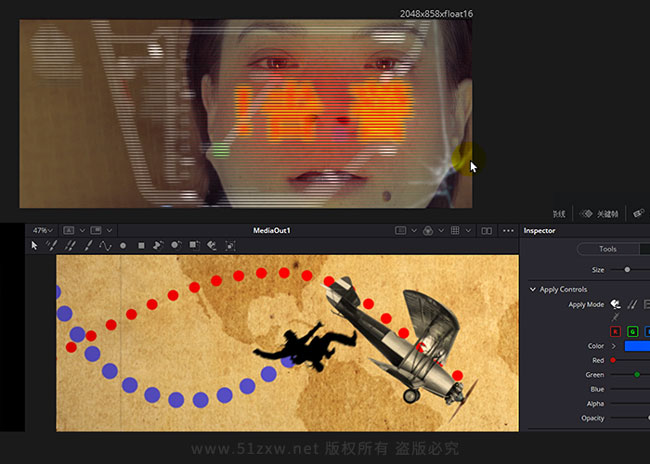The height and width of the screenshot is (464, 650).
Task: Adjust the Red slider handle
Action: click(x=613, y=360)
